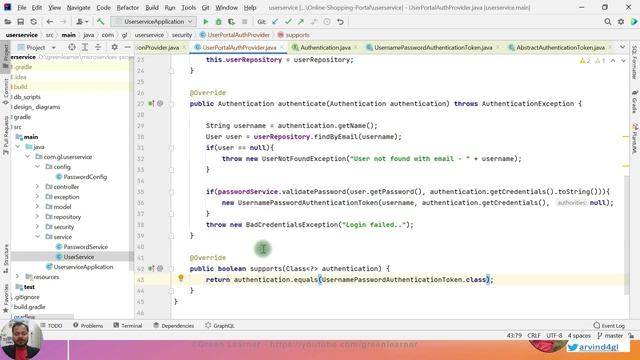Open Search Everywhere magnifier icon
Viewport: 640px width, 360px height.
[x=608, y=22]
